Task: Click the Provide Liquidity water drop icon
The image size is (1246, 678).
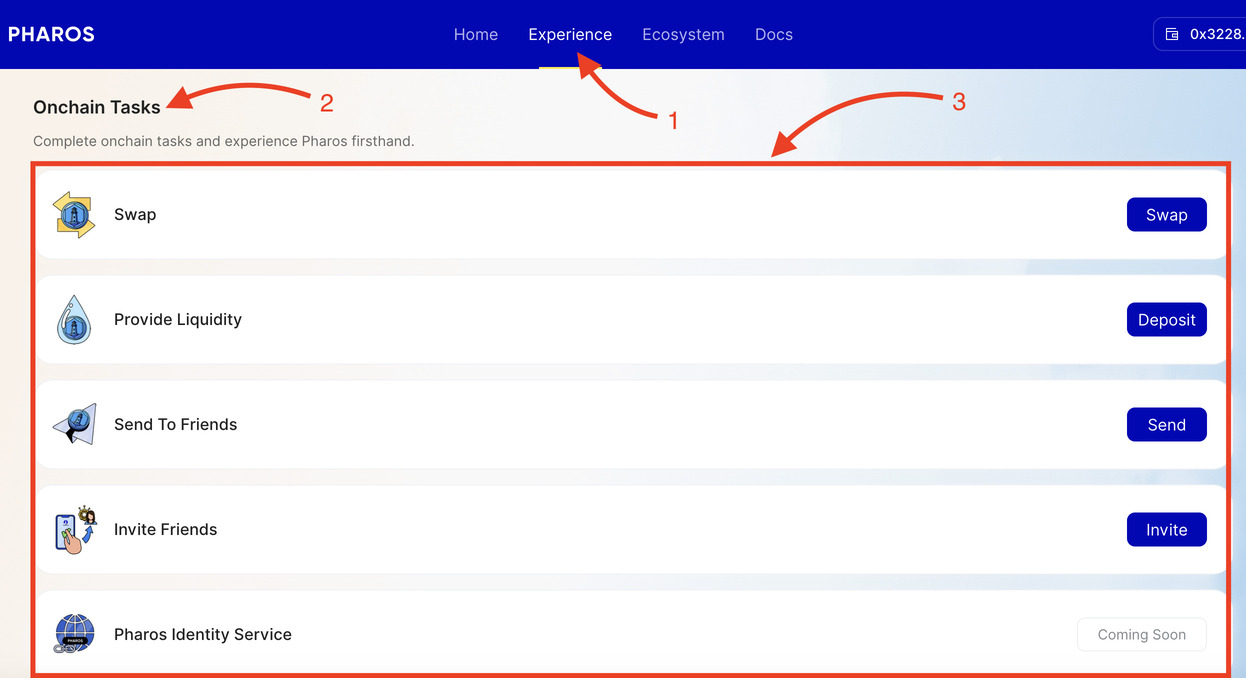Action: [x=74, y=320]
